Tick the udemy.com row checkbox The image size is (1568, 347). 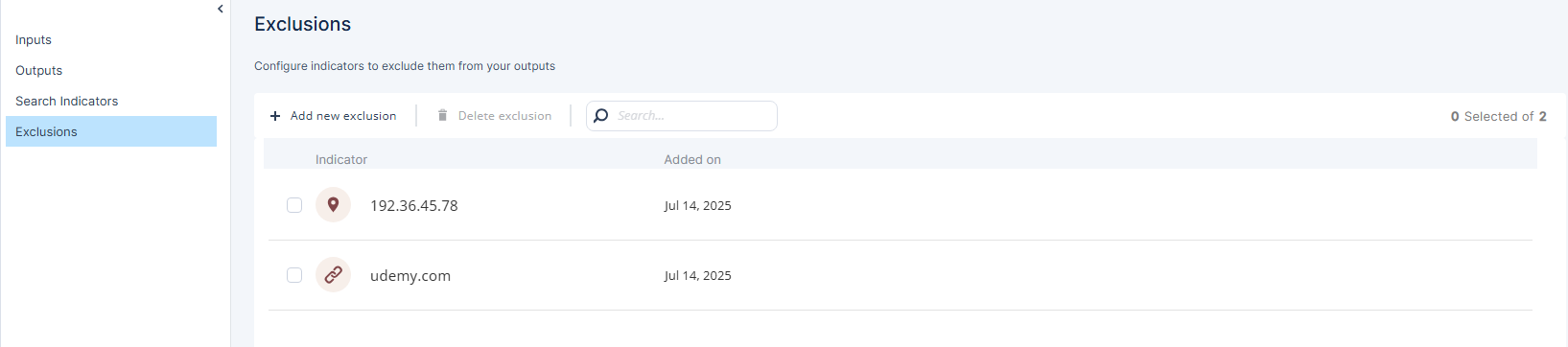[294, 275]
